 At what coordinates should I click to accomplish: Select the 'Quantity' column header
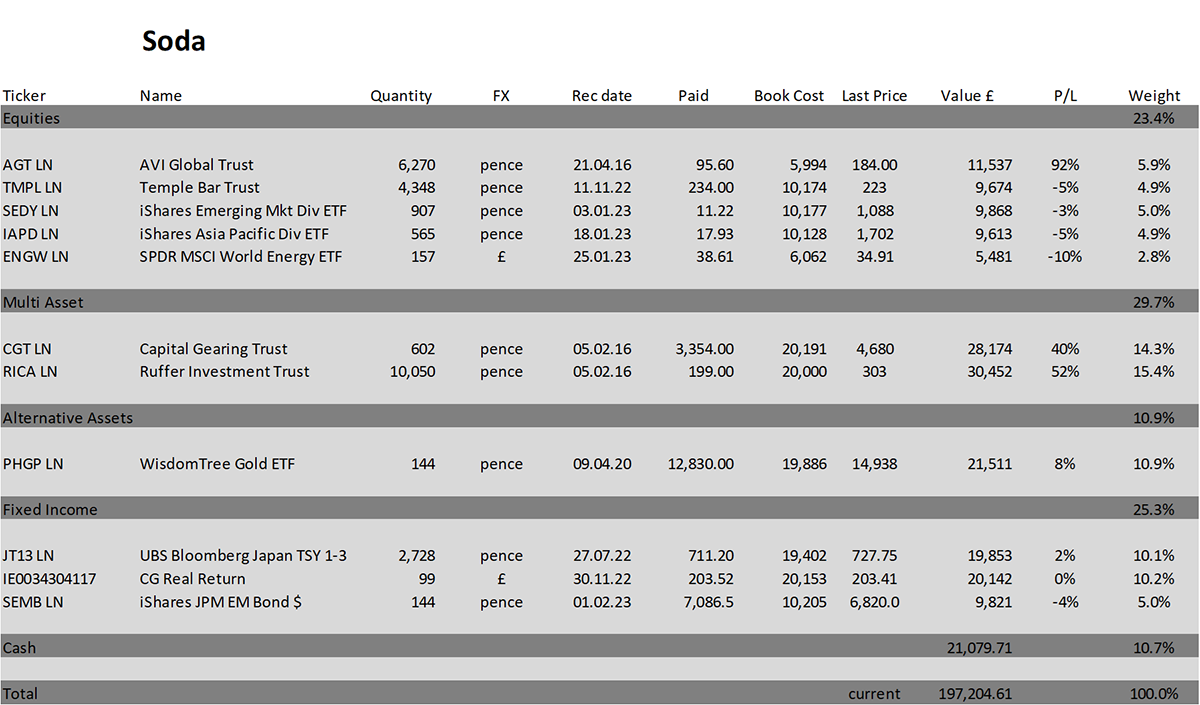tap(401, 96)
